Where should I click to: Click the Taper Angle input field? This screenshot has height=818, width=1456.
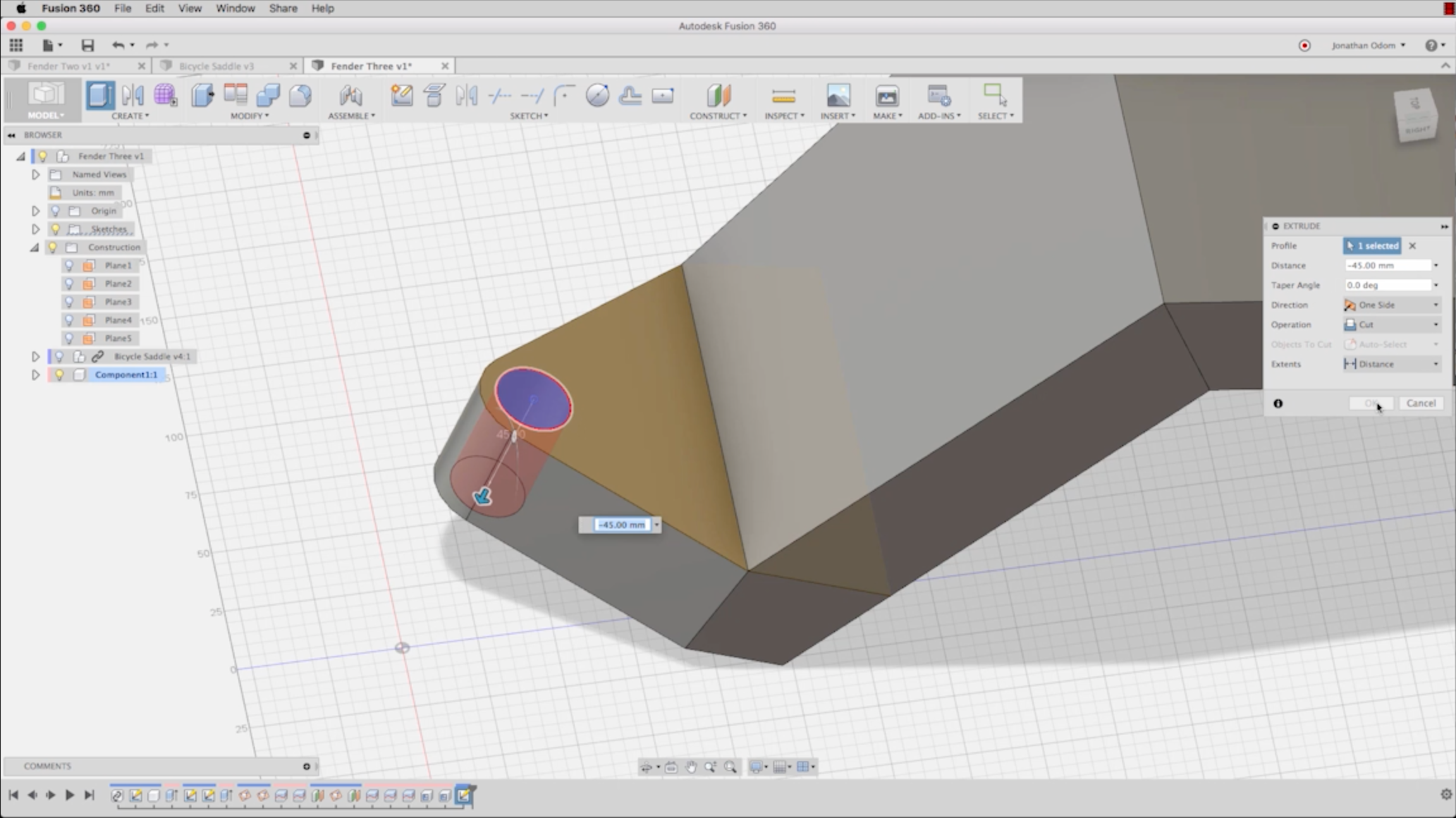pyautogui.click(x=1387, y=285)
